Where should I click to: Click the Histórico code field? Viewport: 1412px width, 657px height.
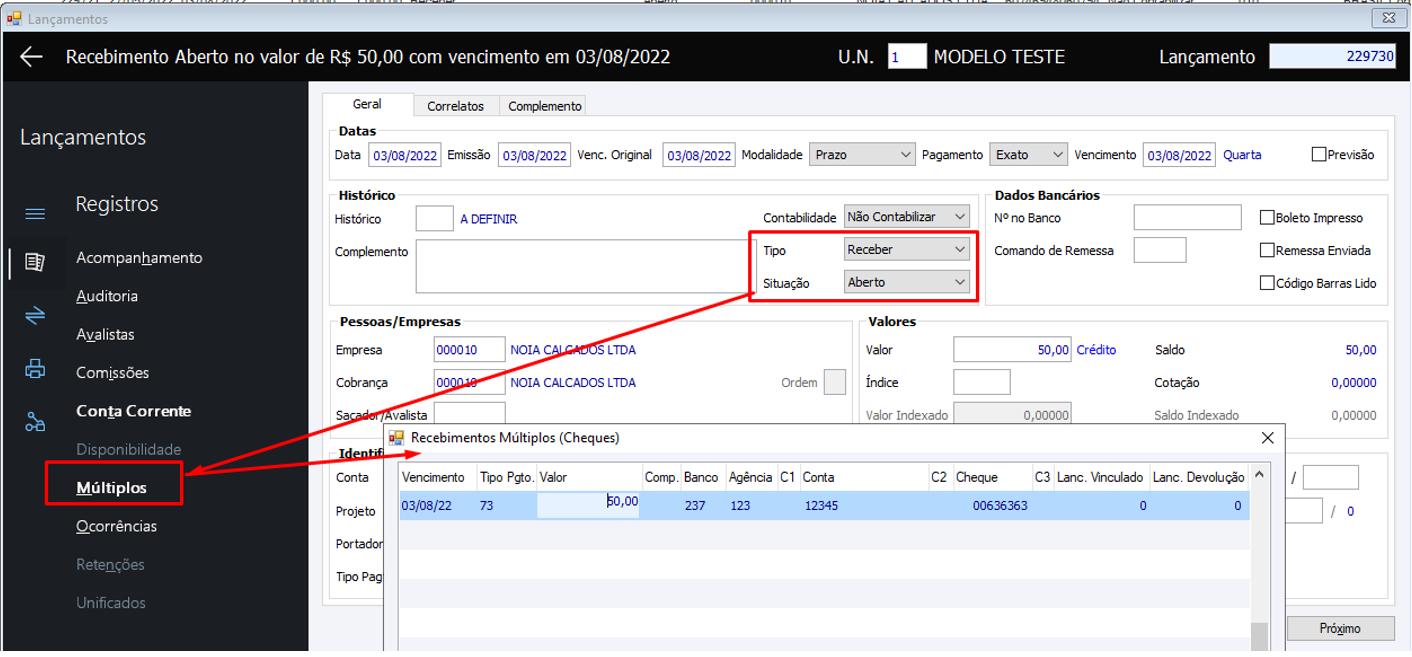point(434,218)
